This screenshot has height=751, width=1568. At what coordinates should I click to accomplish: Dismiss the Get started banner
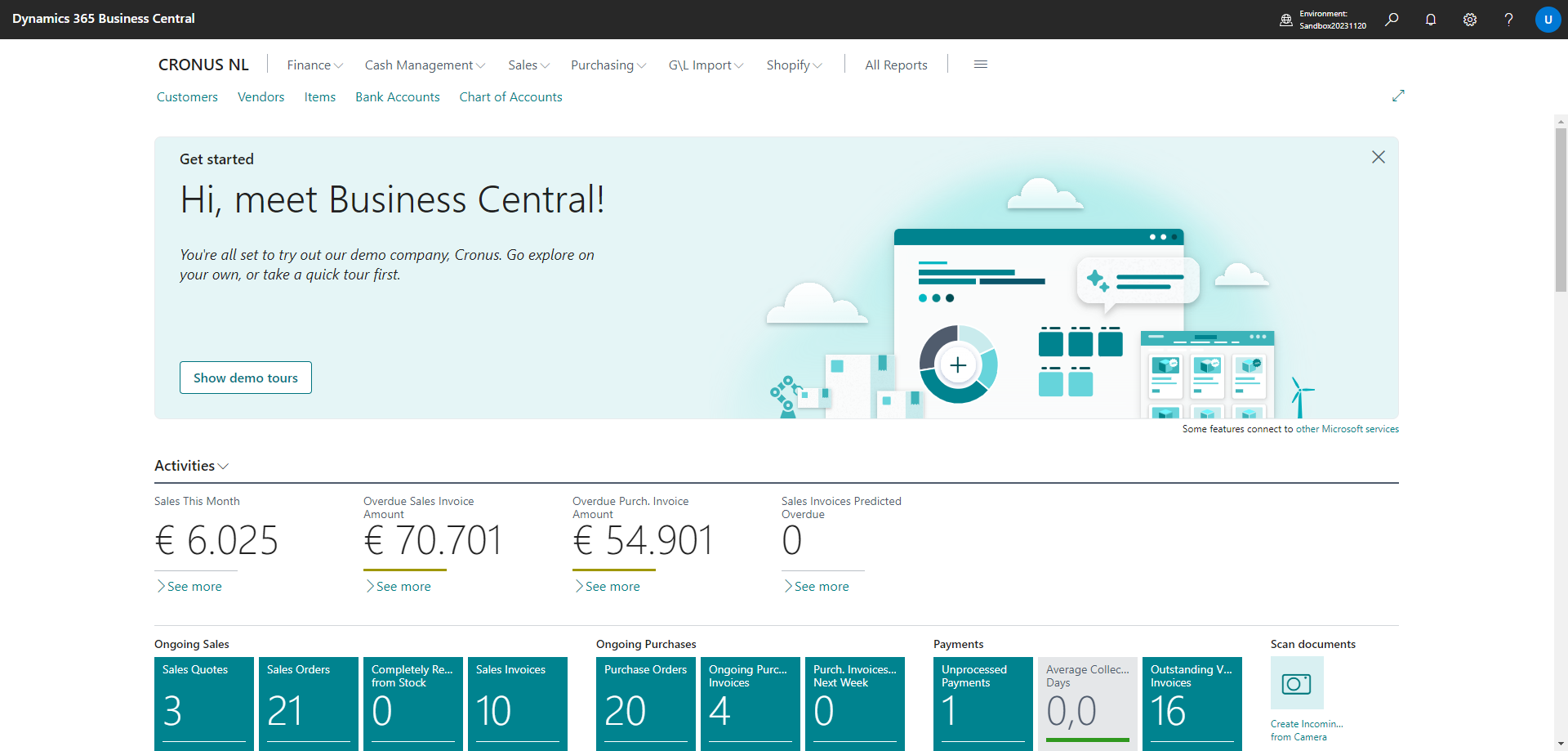click(x=1379, y=157)
